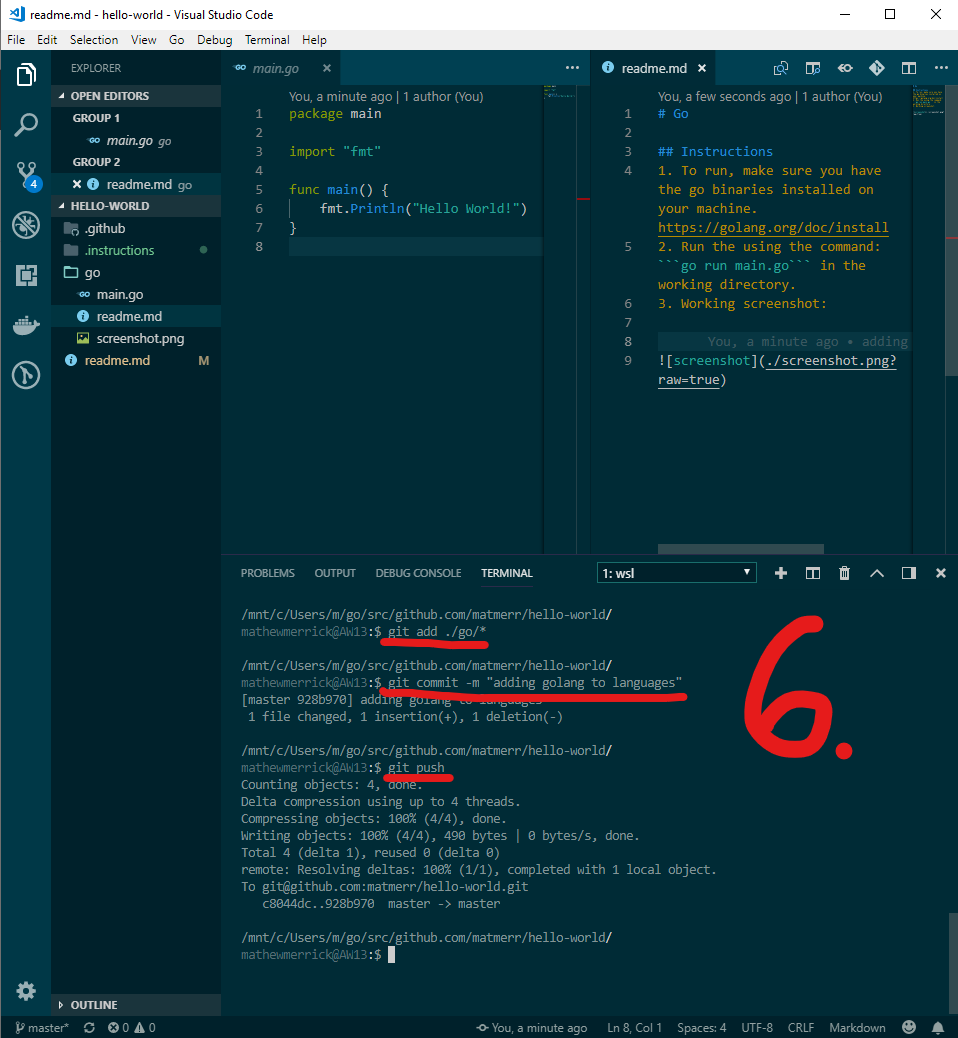Screen dimensions: 958x1038
Task: Change language mode Markdown
Action: coord(857,1027)
